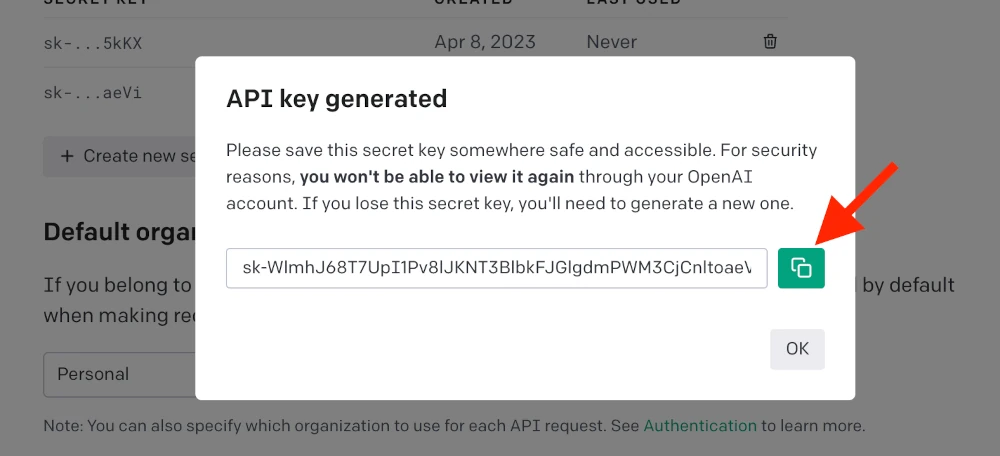Open the Personal organization dropdown

coord(118,374)
